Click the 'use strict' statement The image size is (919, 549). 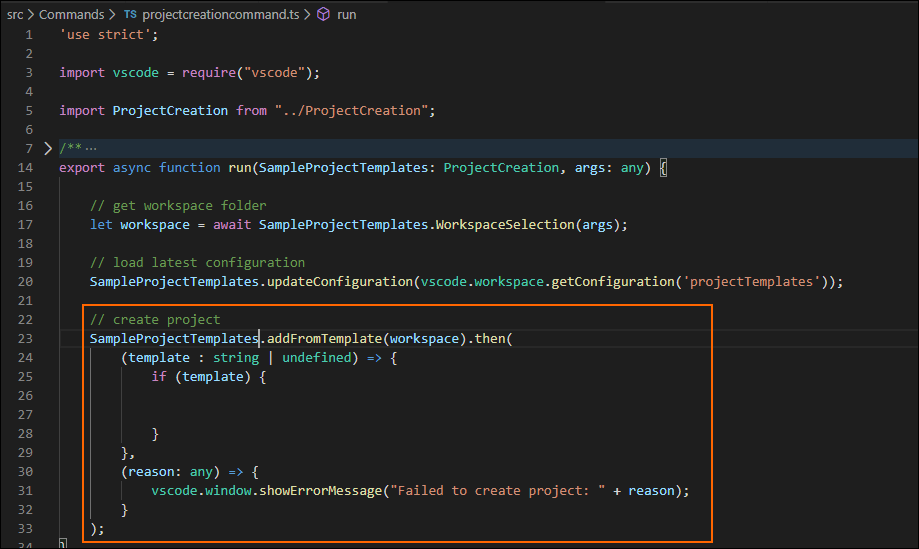click(108, 35)
